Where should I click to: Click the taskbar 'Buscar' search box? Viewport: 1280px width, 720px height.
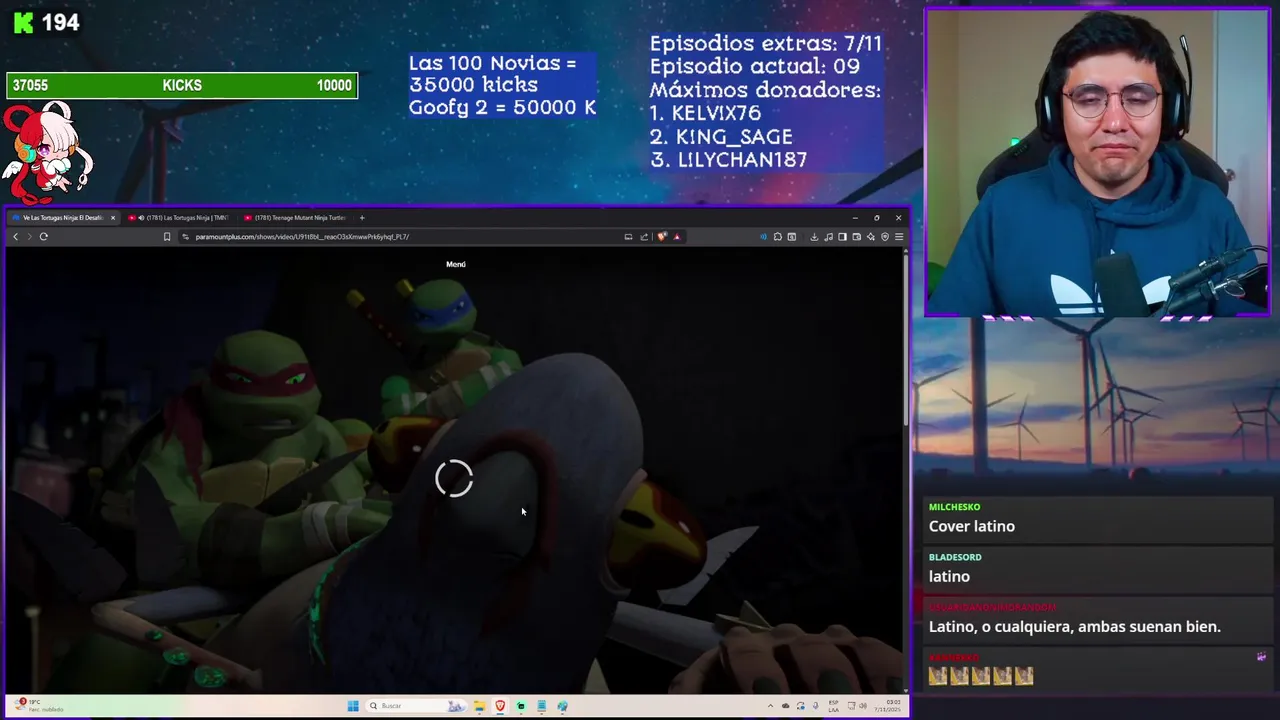[x=415, y=706]
